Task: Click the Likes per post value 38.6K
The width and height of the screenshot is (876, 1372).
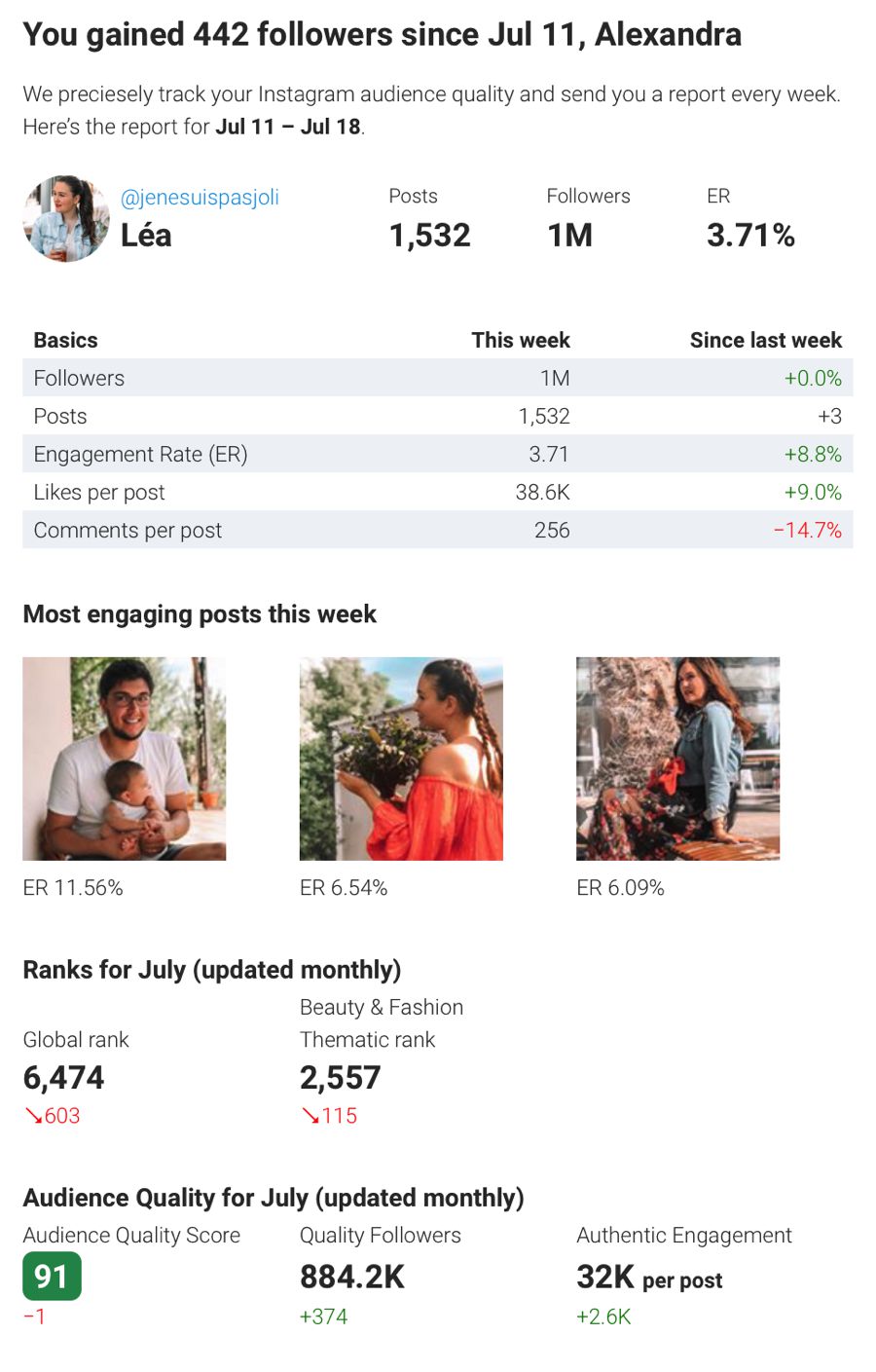Action: [x=542, y=493]
